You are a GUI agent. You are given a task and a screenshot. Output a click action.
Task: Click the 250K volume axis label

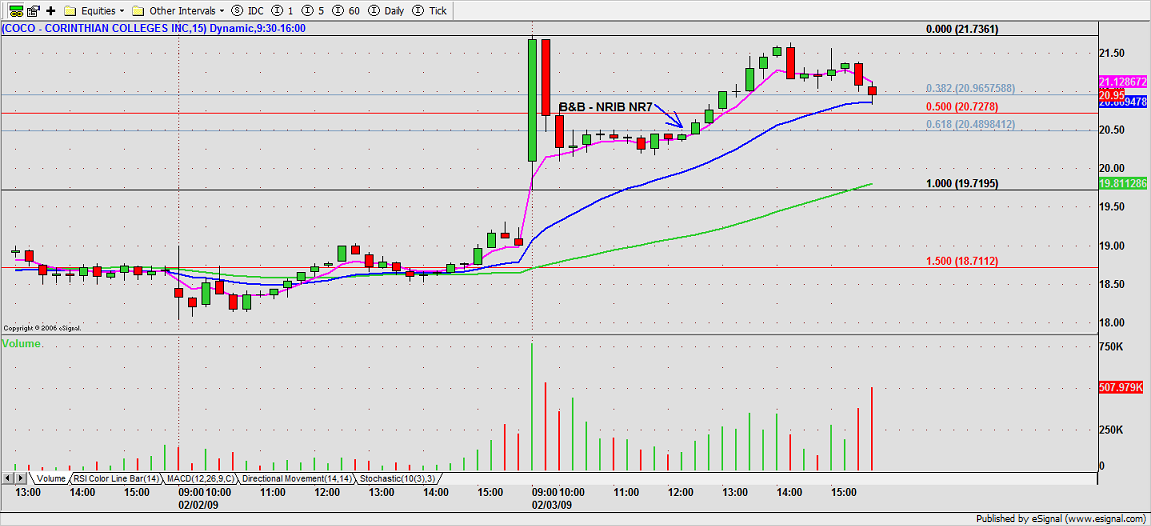pos(1111,430)
